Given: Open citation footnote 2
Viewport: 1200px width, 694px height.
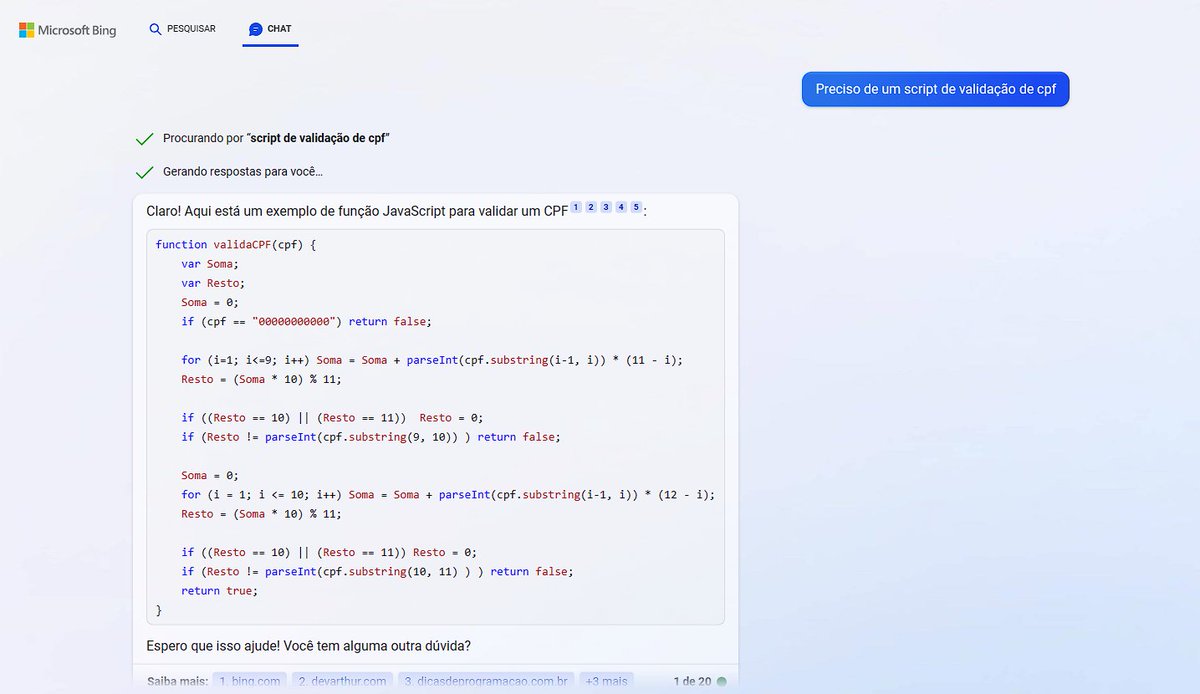Looking at the screenshot, I should coord(591,207).
